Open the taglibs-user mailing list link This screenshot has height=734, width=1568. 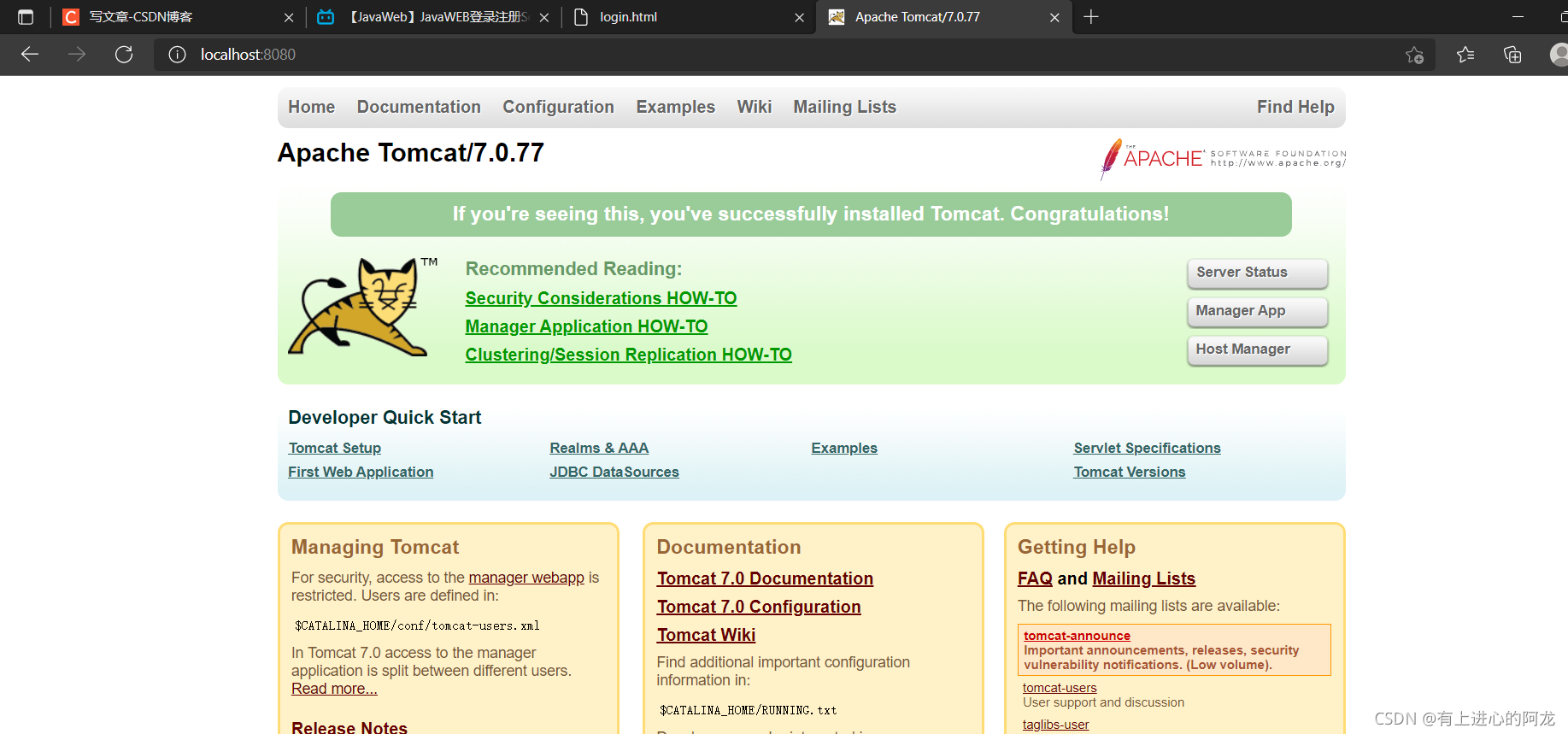tap(1056, 725)
